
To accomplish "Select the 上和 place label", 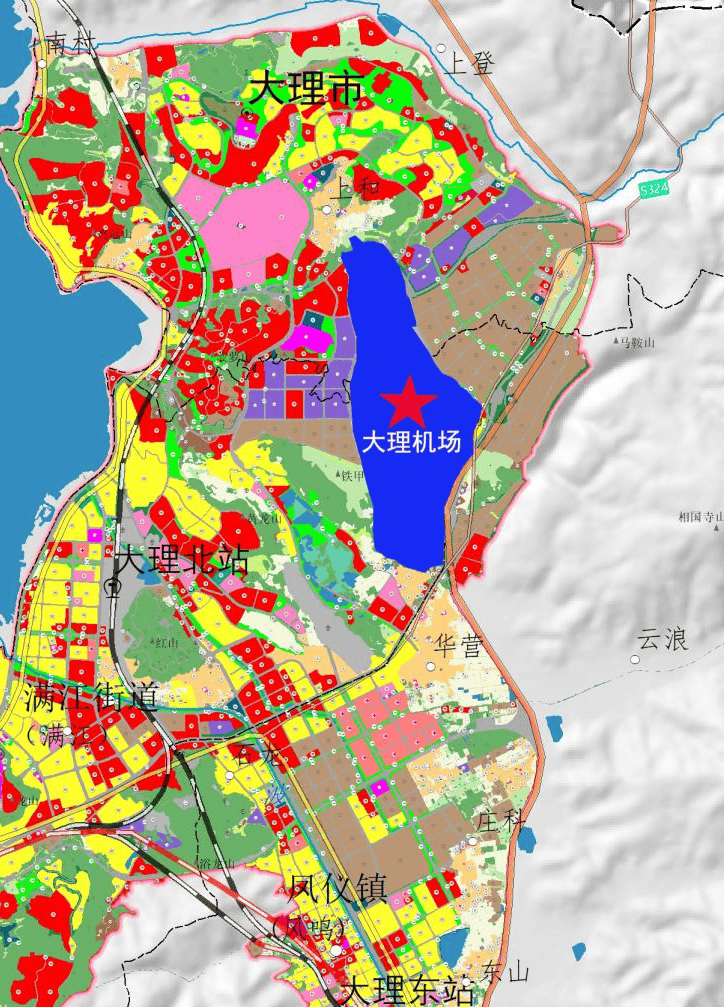I will [x=356, y=188].
